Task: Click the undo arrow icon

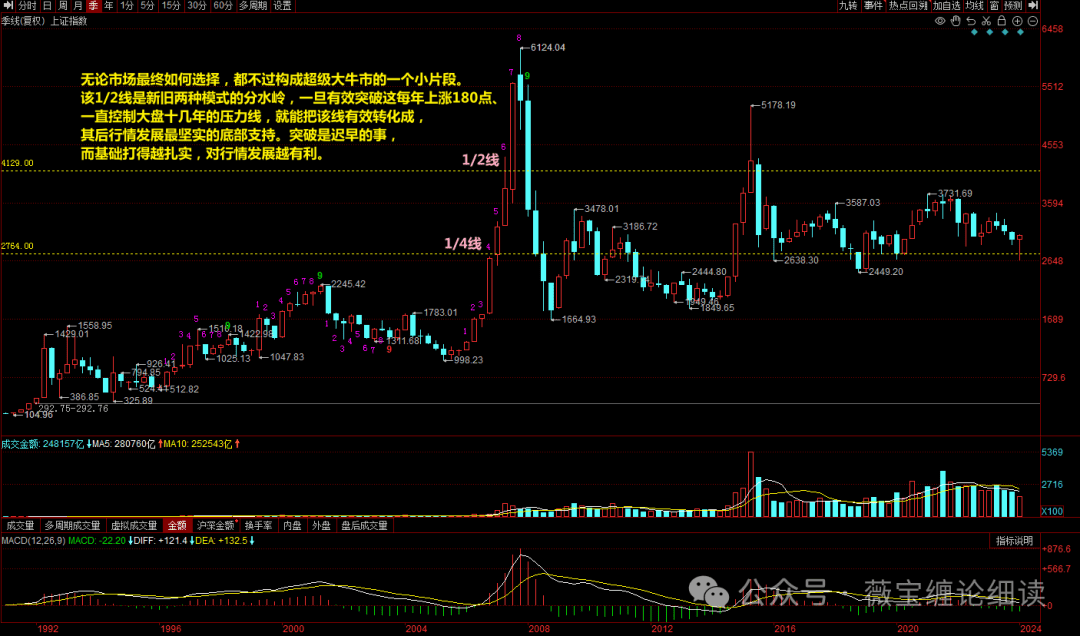Action: tap(971, 21)
